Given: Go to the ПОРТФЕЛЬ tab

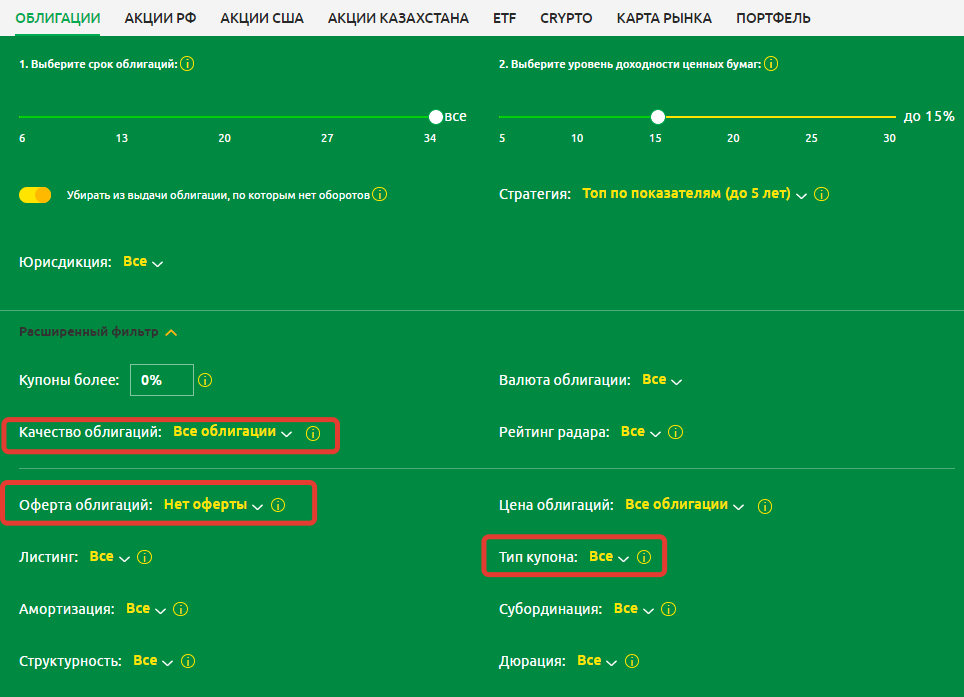Looking at the screenshot, I should coord(773,18).
